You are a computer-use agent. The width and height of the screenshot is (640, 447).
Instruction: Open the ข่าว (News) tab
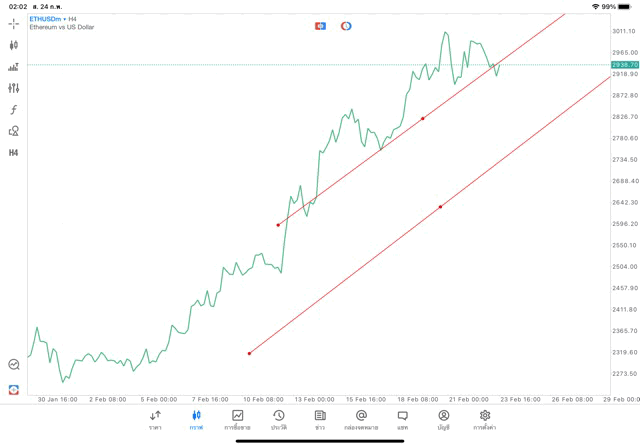click(320, 420)
